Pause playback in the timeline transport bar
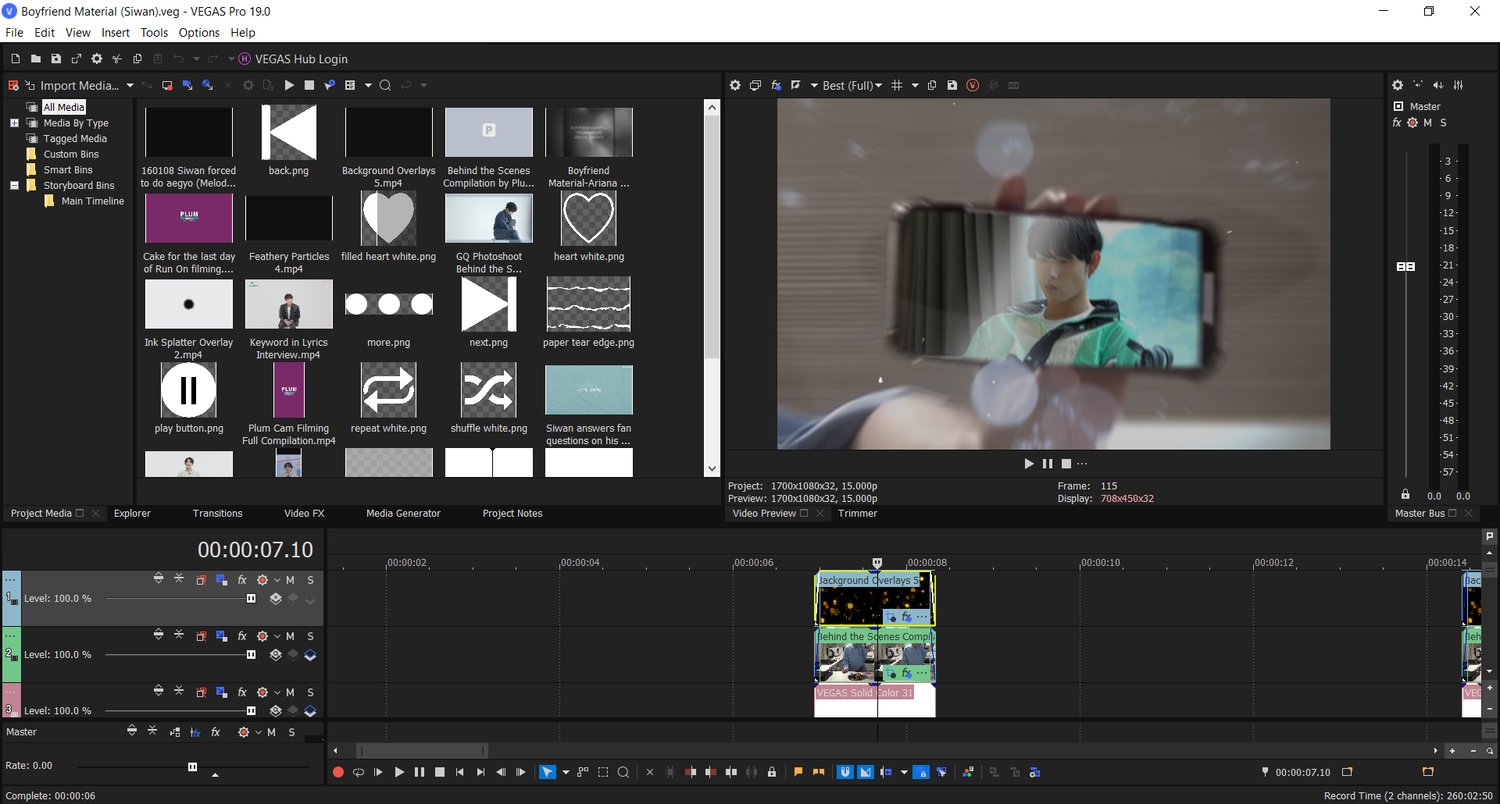The width and height of the screenshot is (1500, 804). click(x=419, y=772)
